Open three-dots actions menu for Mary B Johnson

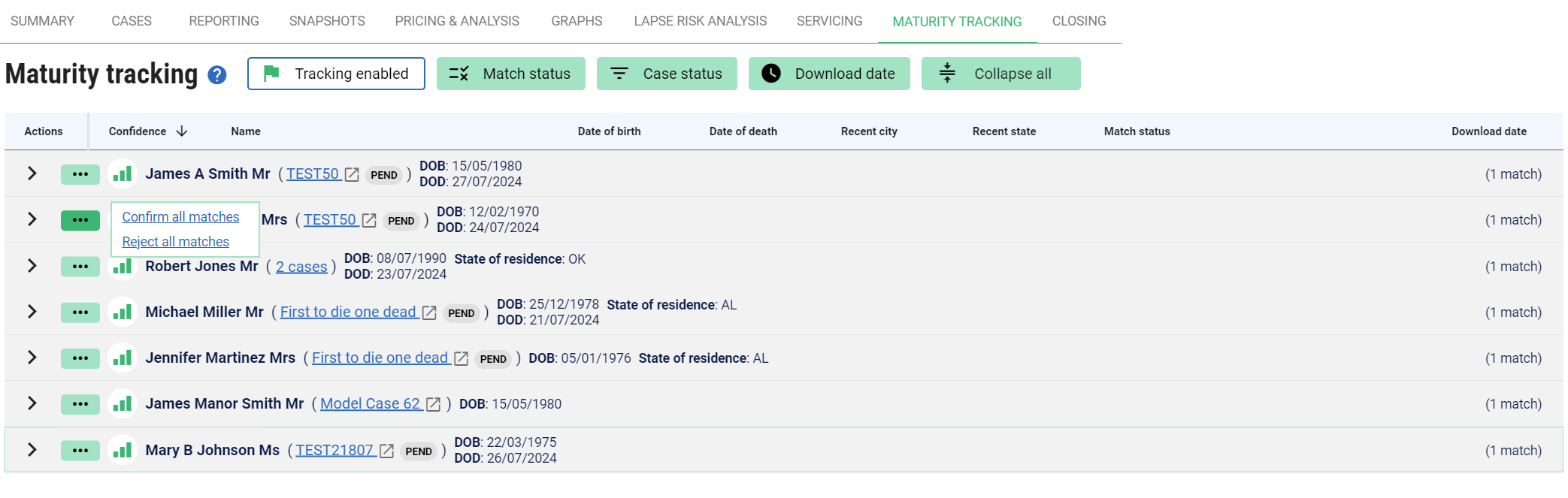pos(80,451)
